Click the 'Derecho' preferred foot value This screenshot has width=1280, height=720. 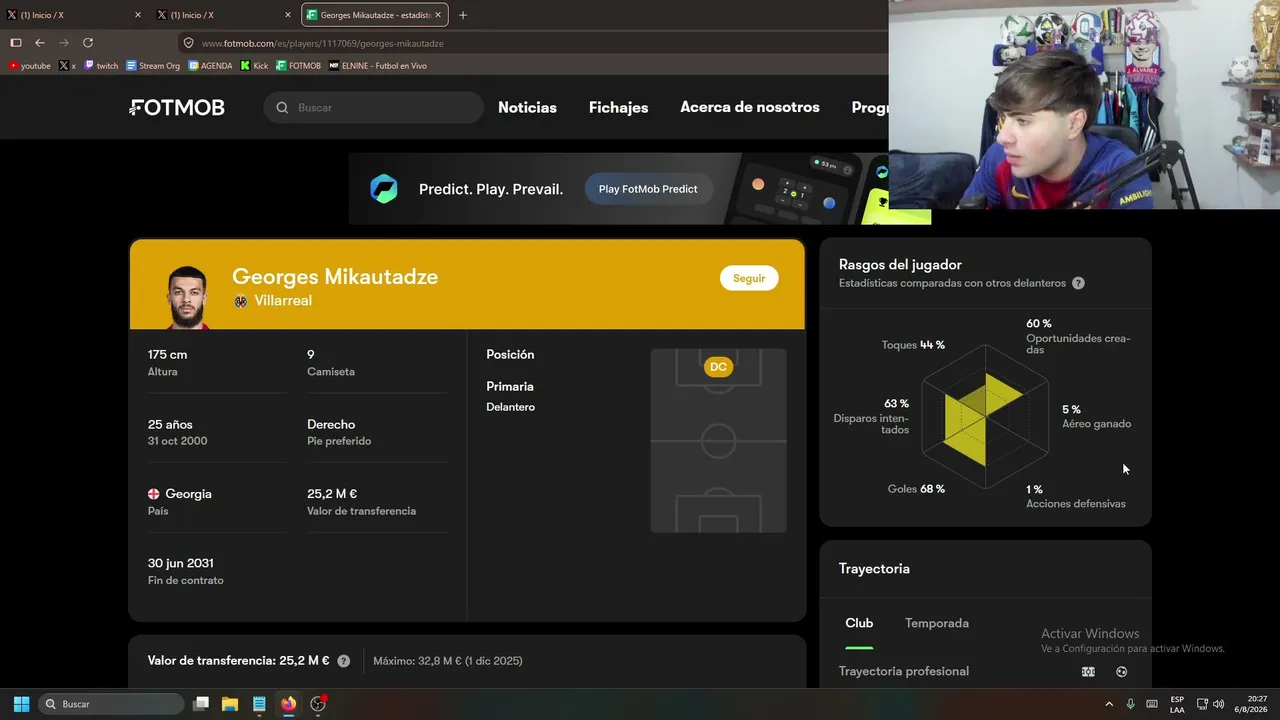(x=331, y=424)
